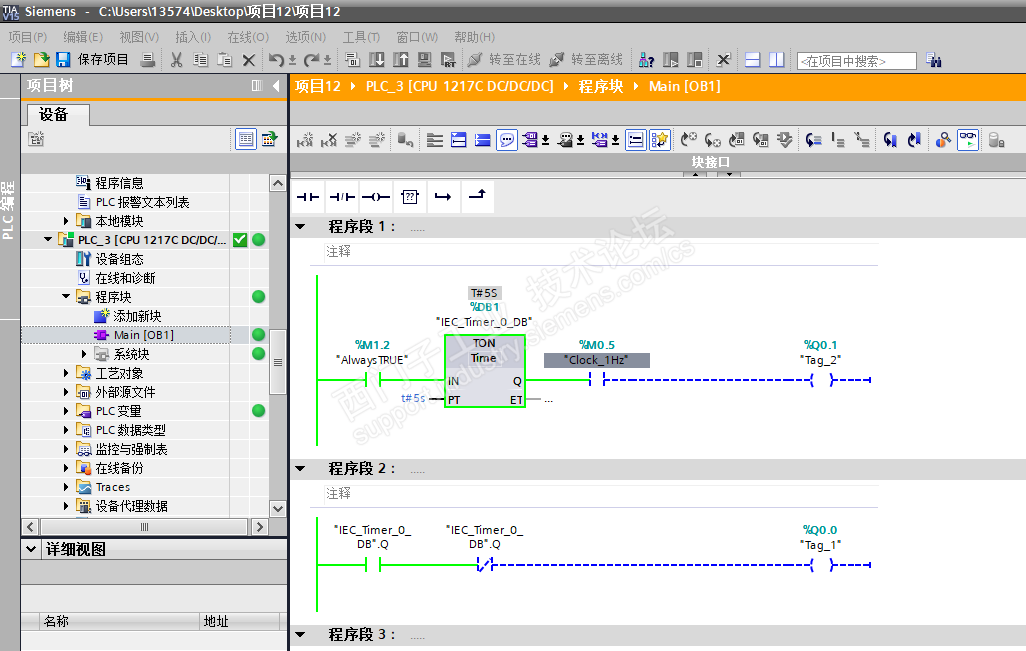The height and width of the screenshot is (651, 1026).
Task: Select Main [OB1] in project tree
Action: click(x=143, y=335)
